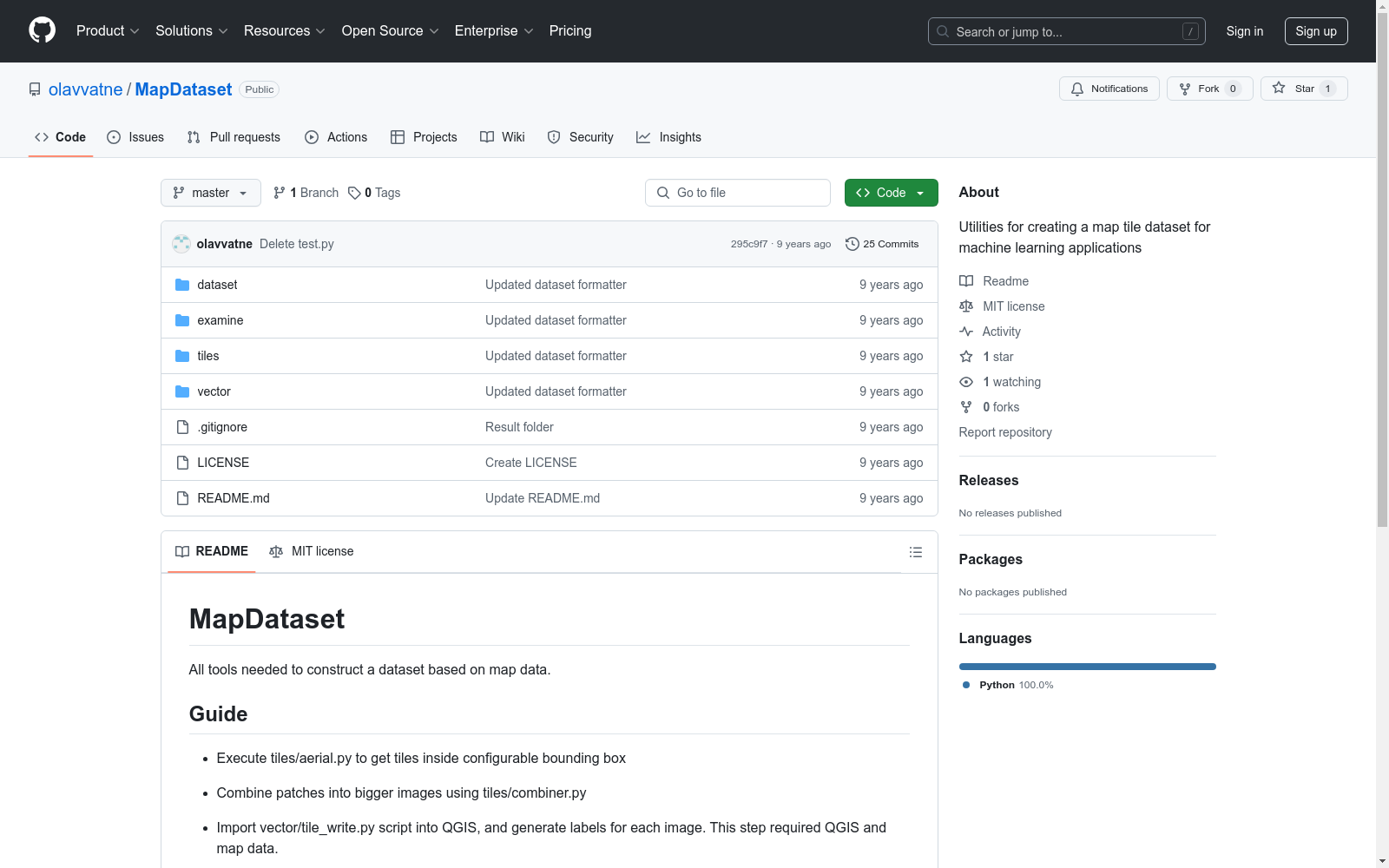Expand the Open Source menu
This screenshot has width=1389, height=868.
(391, 31)
